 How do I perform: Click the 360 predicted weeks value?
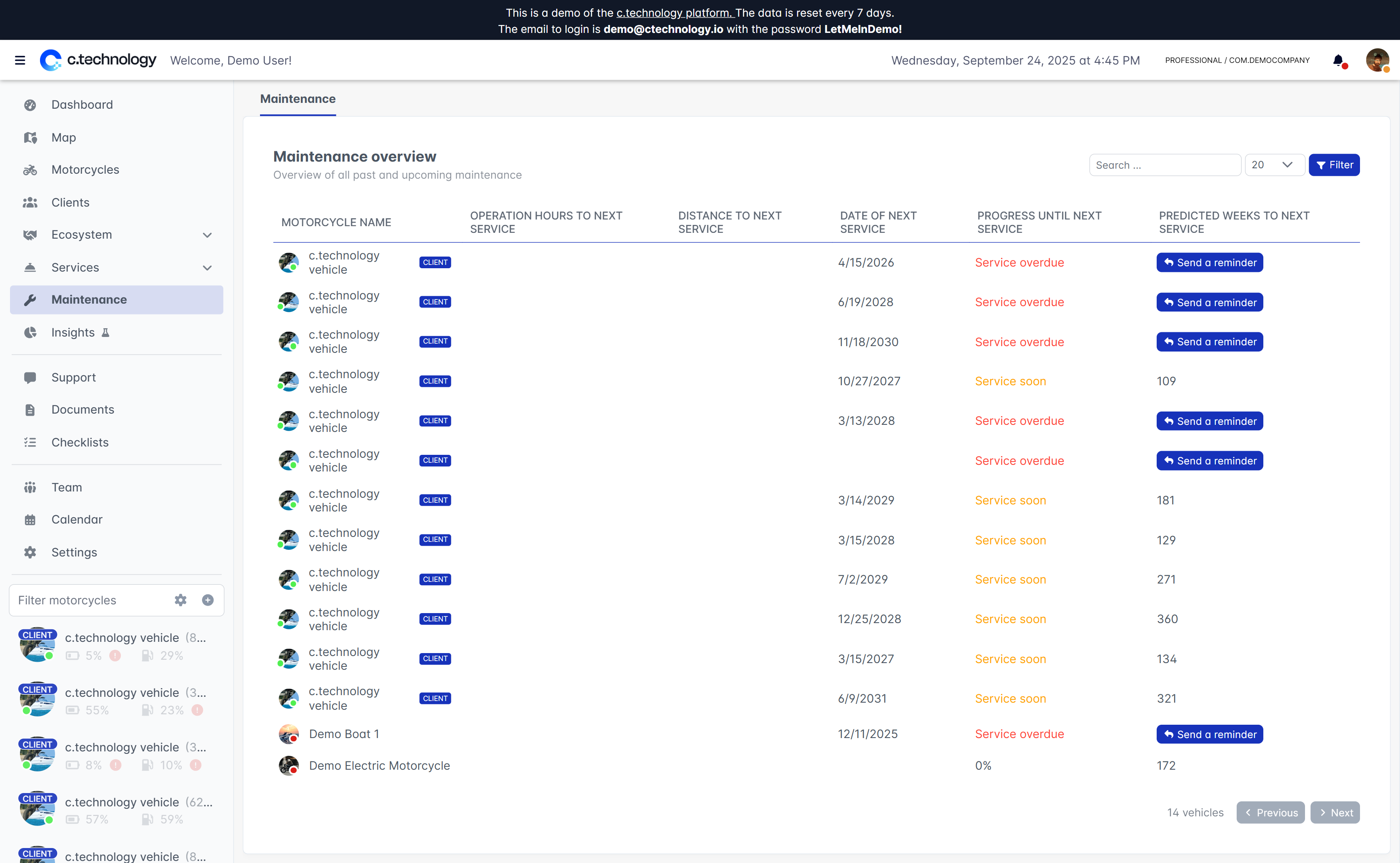[x=1167, y=619]
